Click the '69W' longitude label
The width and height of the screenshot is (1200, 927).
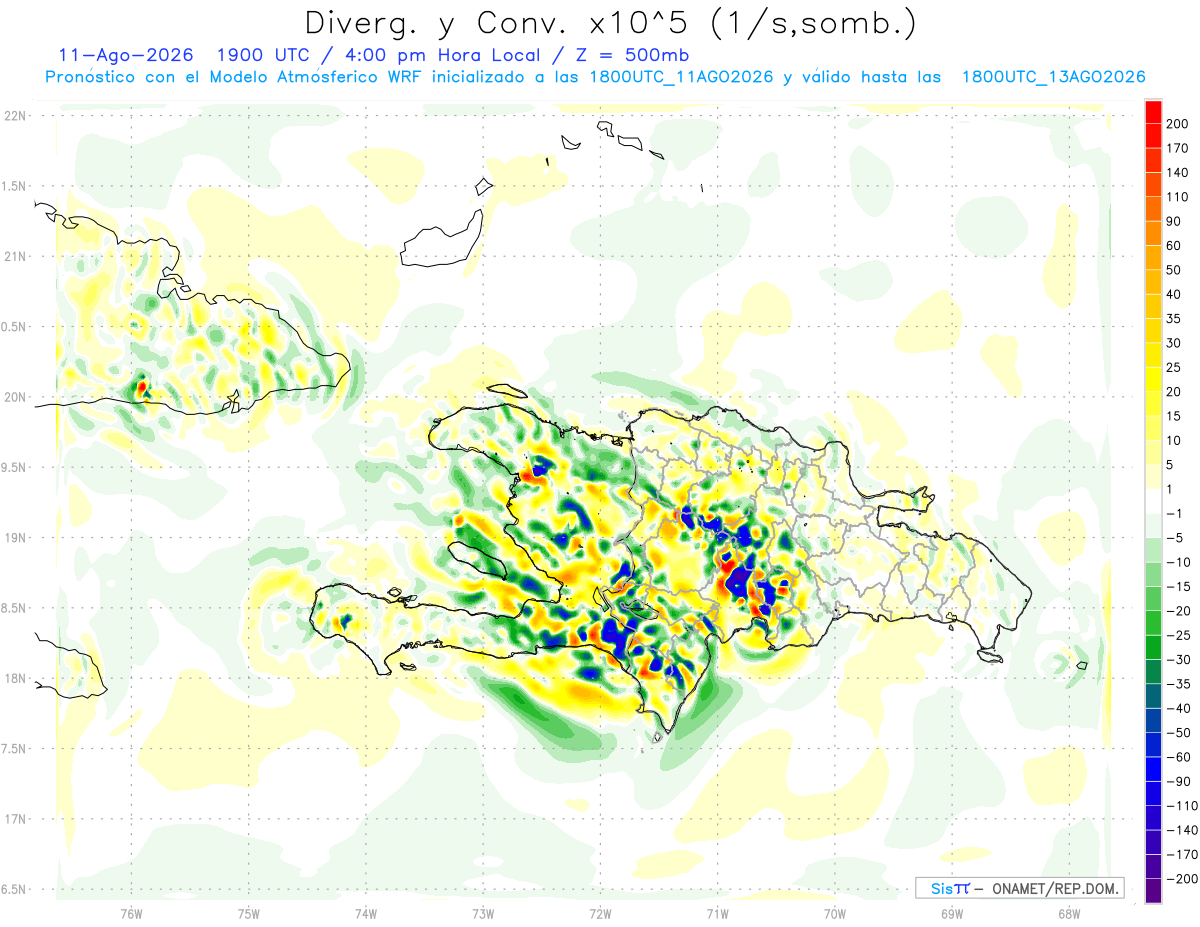(952, 914)
